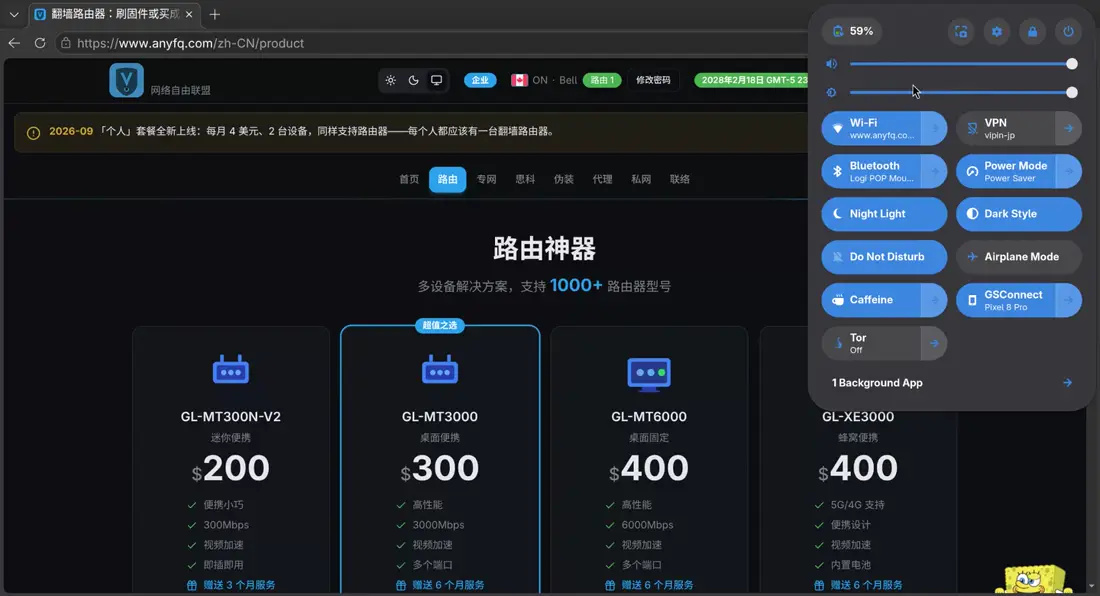Mute audio via the speaker icon

(x=832, y=64)
